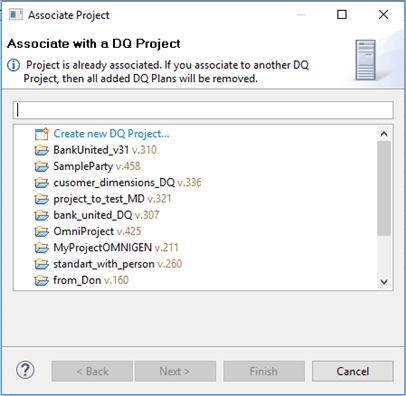Select the BankUnited_v31 folder icon
Image resolution: width=406 pixels, height=396 pixels.
pyautogui.click(x=42, y=150)
